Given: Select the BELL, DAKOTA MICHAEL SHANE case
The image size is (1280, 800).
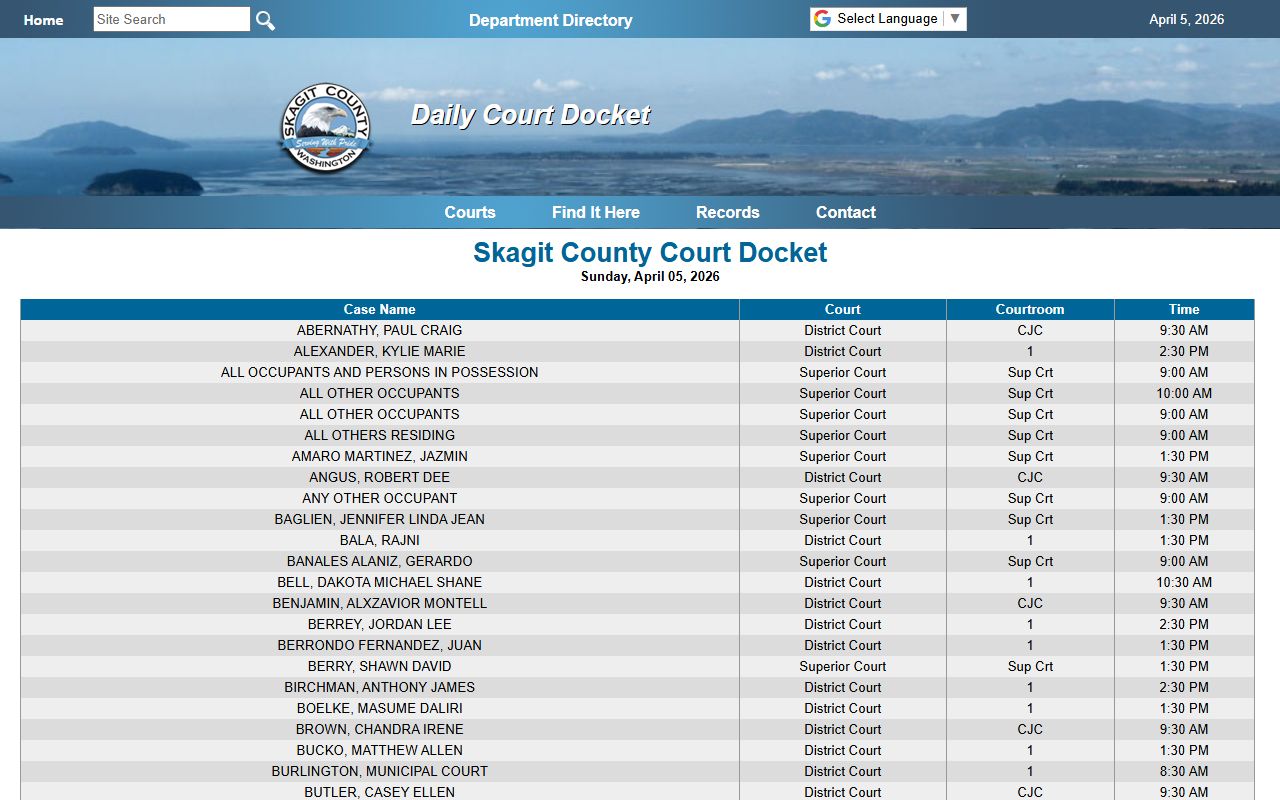Looking at the screenshot, I should point(380,582).
